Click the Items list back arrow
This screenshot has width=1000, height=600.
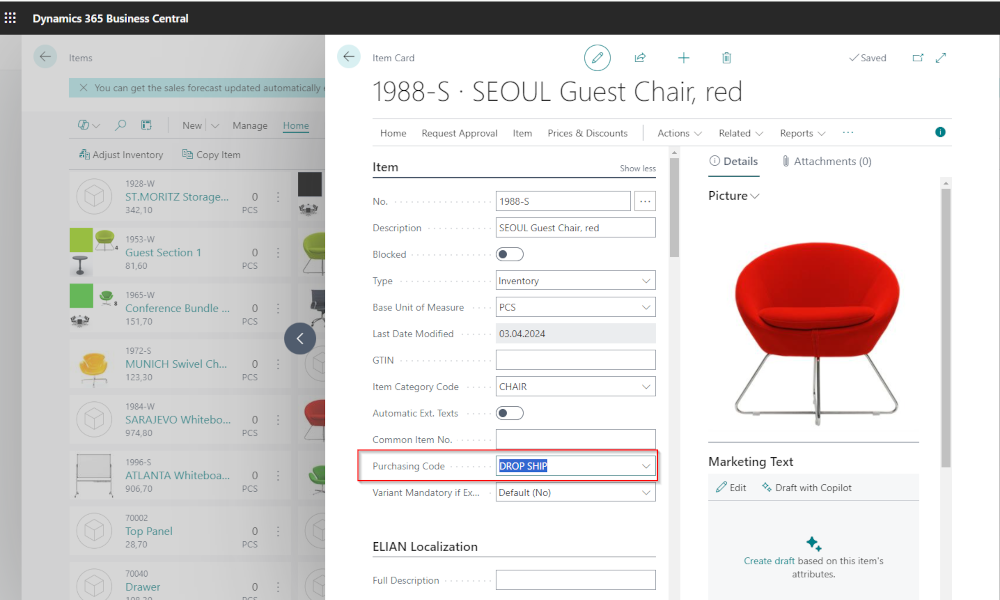pyautogui.click(x=45, y=57)
